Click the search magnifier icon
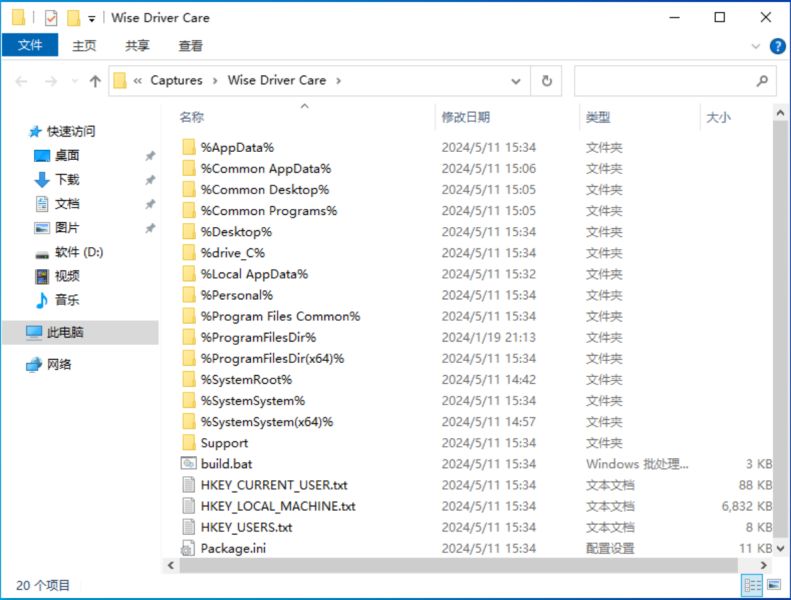Screen dimensions: 791x600 tap(762, 81)
